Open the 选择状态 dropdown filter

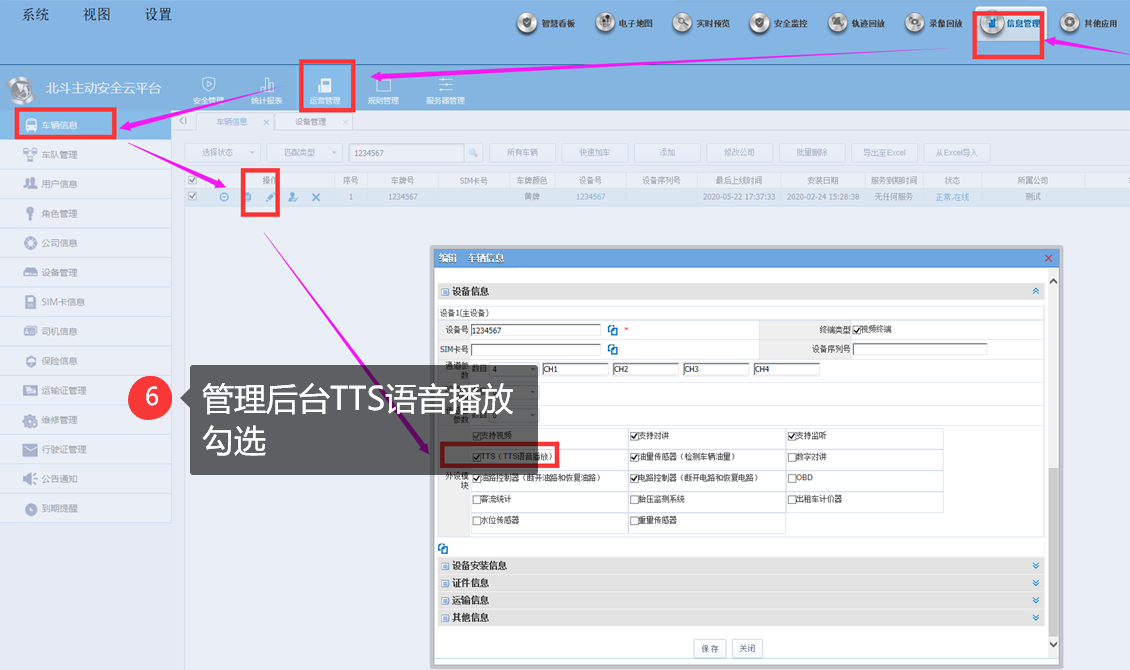tap(223, 152)
